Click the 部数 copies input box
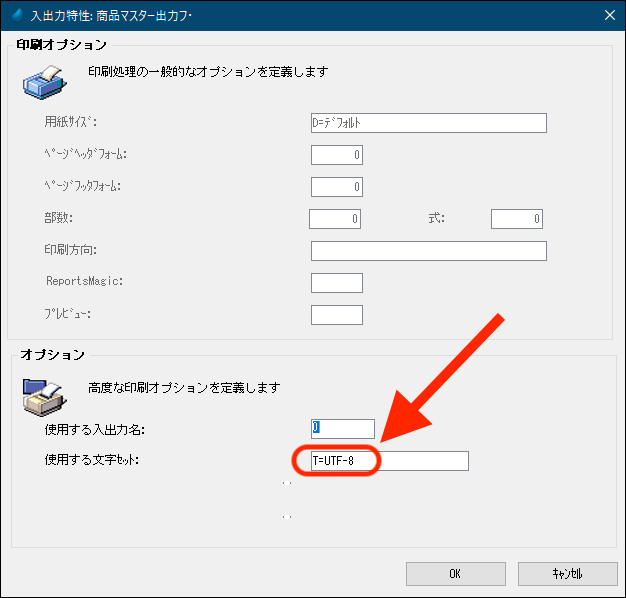Image resolution: width=626 pixels, height=598 pixels. pos(335,219)
